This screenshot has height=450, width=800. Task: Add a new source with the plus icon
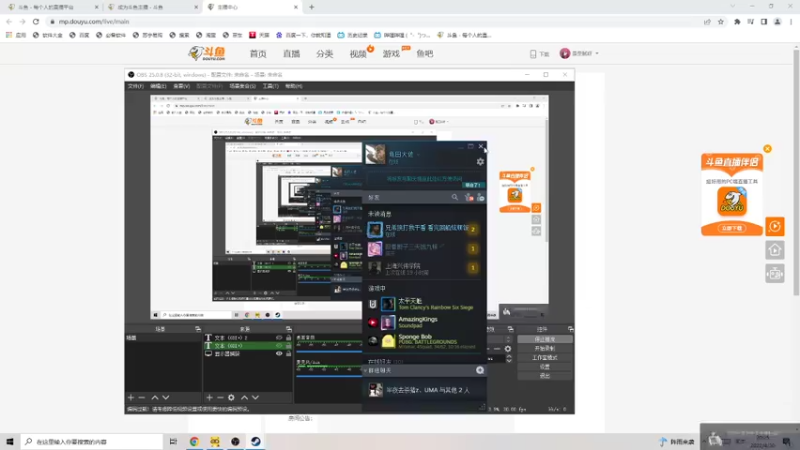coord(209,397)
